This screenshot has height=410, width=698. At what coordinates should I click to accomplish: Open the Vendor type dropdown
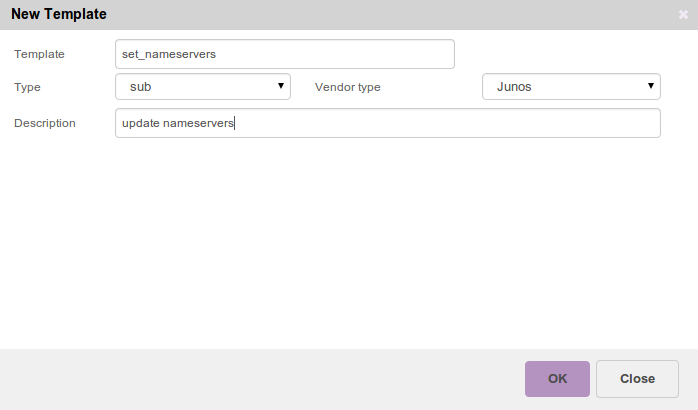click(x=571, y=87)
